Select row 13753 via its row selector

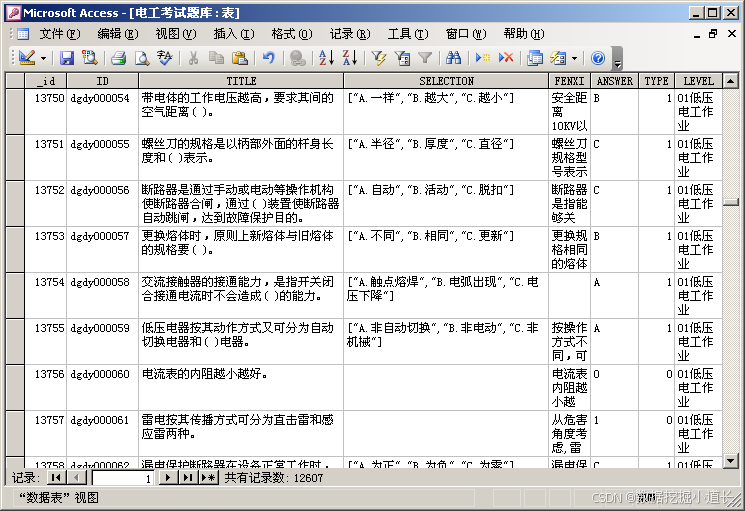point(15,249)
